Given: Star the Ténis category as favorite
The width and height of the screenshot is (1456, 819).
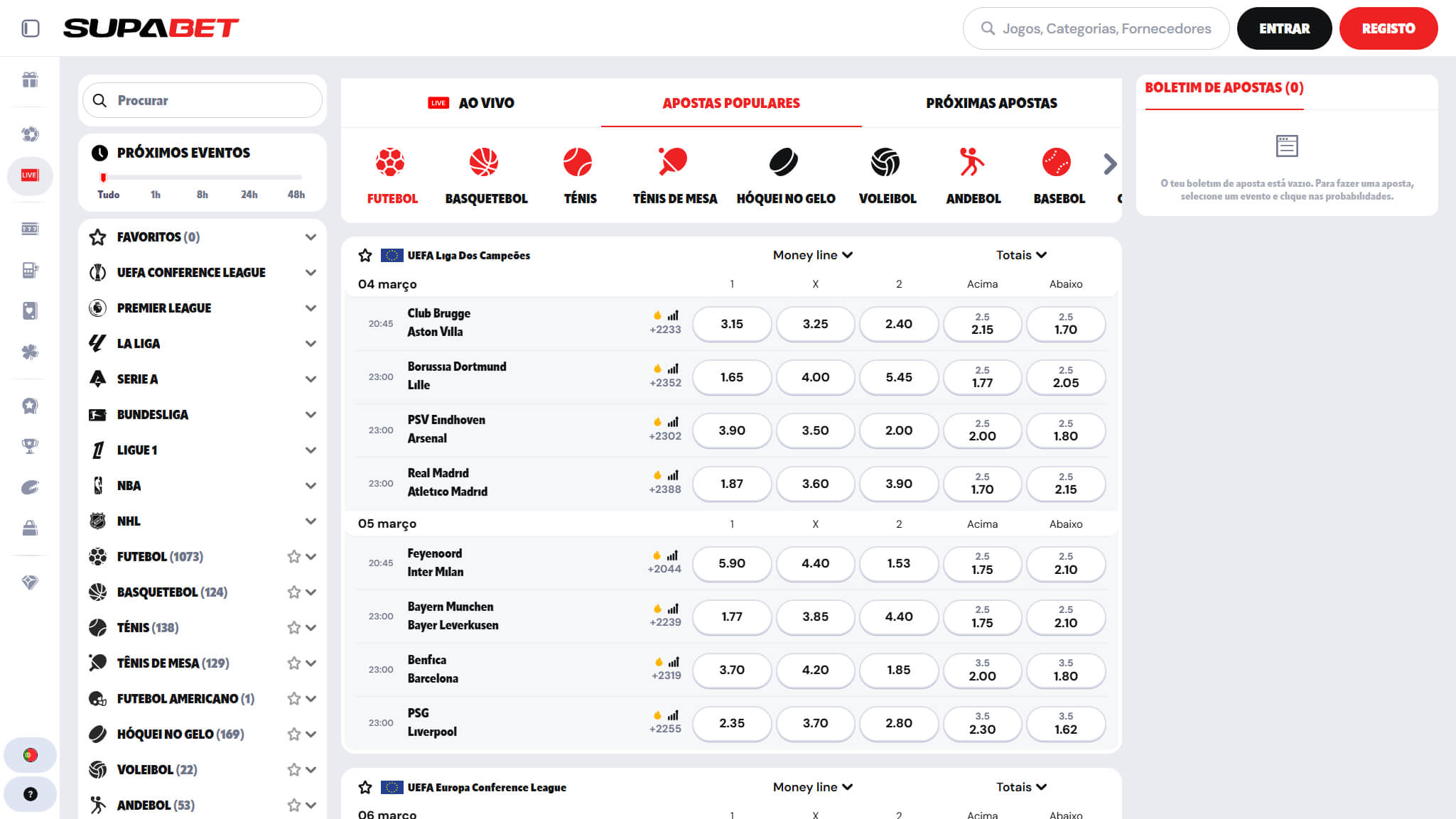Looking at the screenshot, I should click(x=293, y=627).
